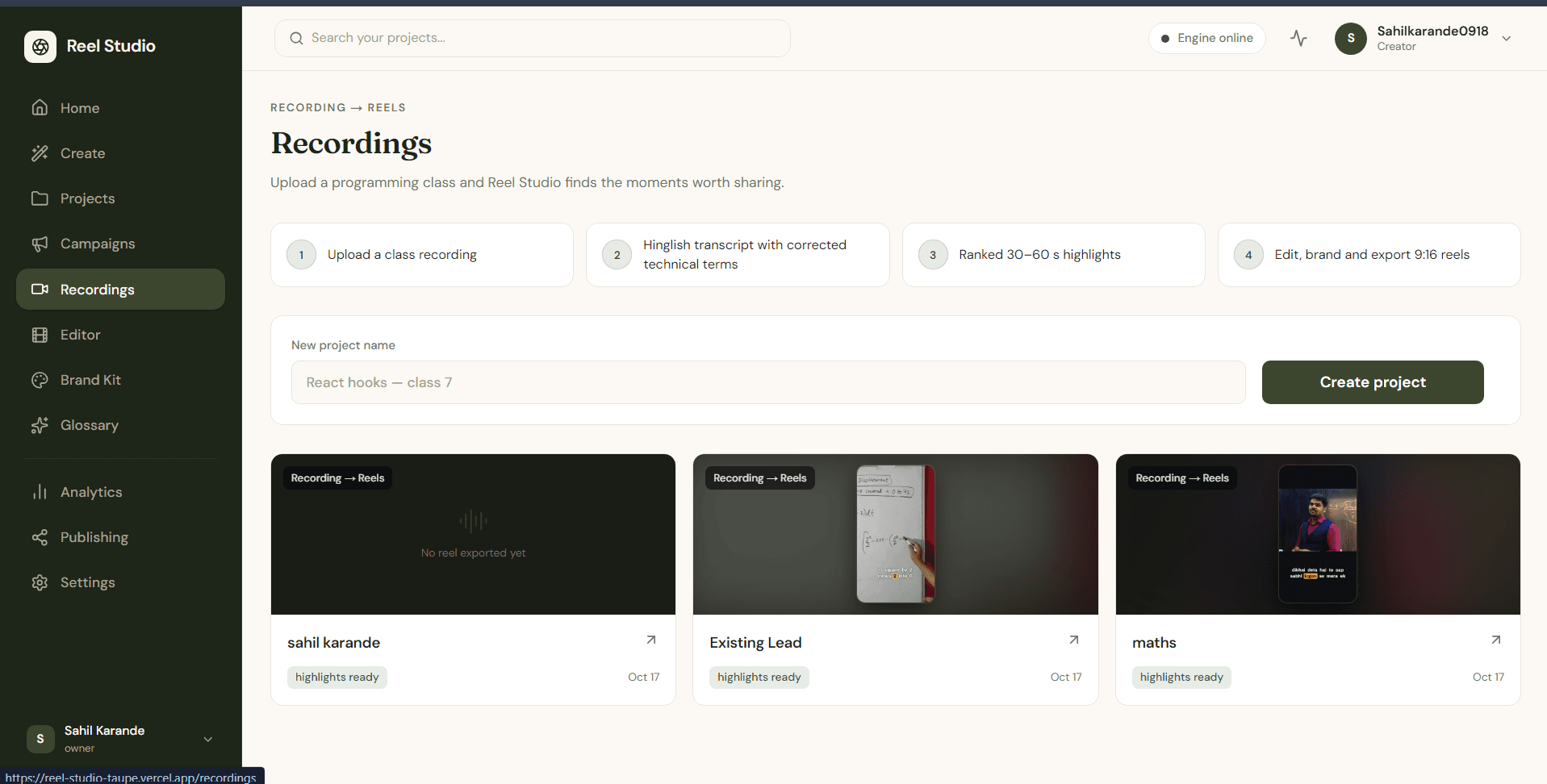This screenshot has width=1547, height=784.
Task: Open Publishing sidebar entry
Action: tap(120, 537)
